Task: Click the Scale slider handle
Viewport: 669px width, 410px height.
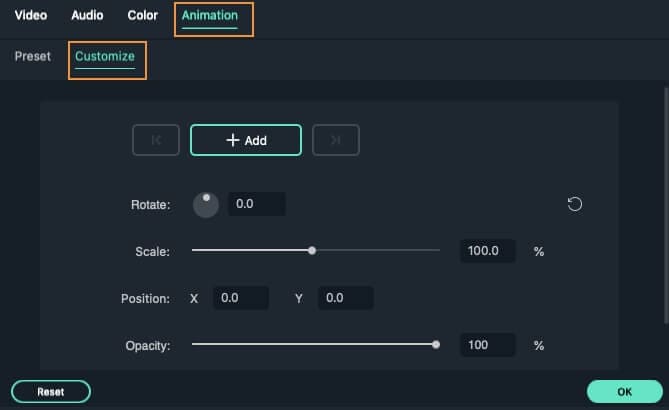Action: pos(312,251)
